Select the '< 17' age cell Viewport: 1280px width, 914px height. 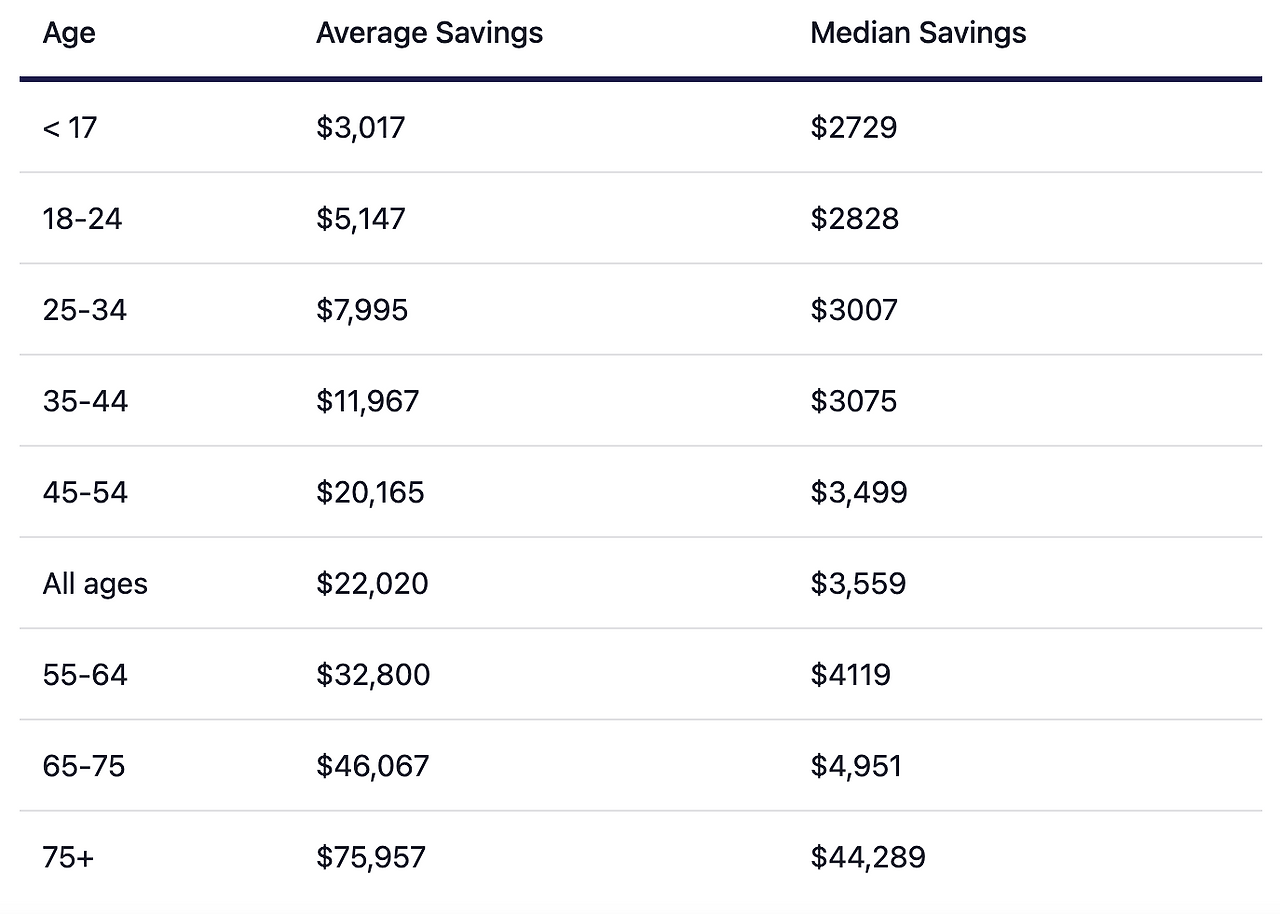[x=70, y=127]
